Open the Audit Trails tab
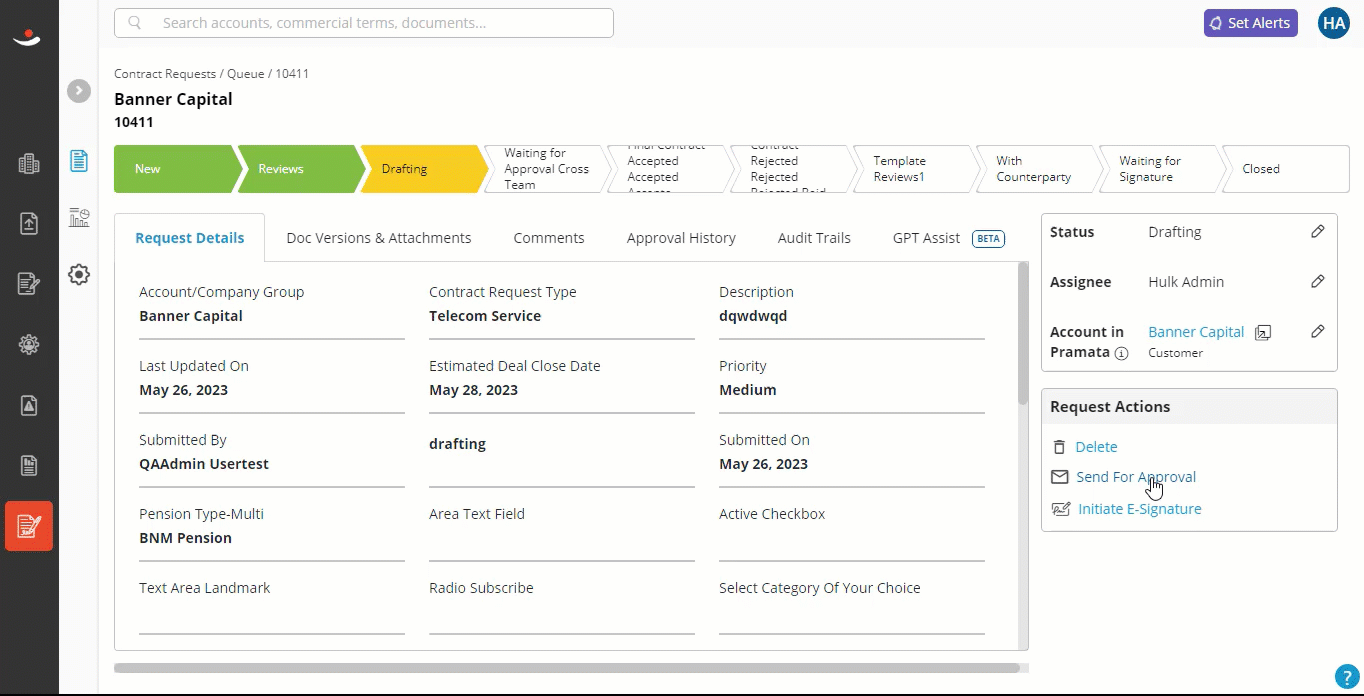1364x696 pixels. coord(814,238)
